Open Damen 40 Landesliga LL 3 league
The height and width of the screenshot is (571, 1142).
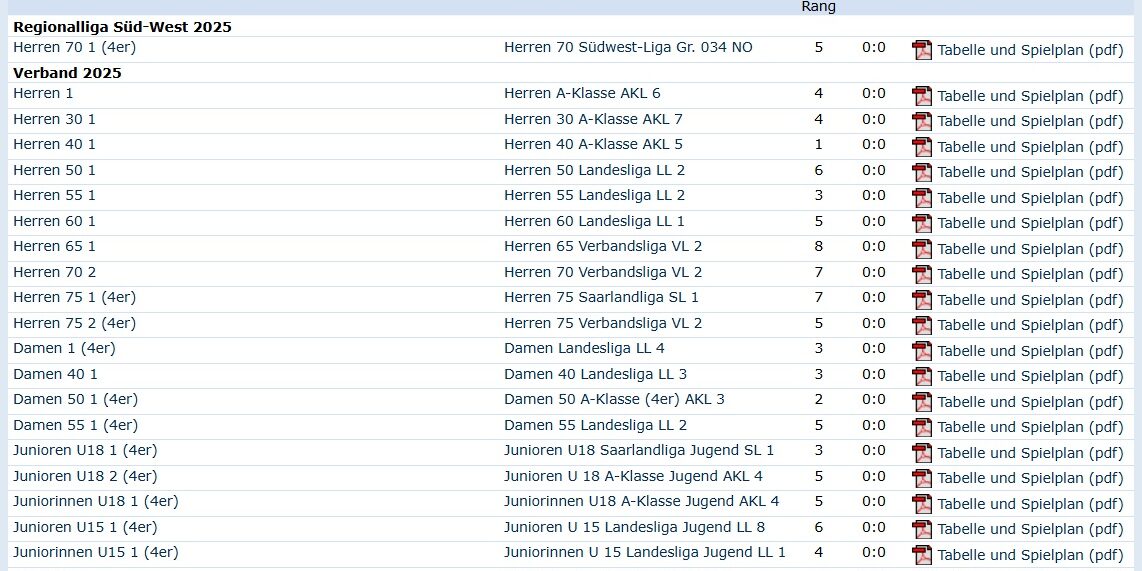click(x=595, y=374)
